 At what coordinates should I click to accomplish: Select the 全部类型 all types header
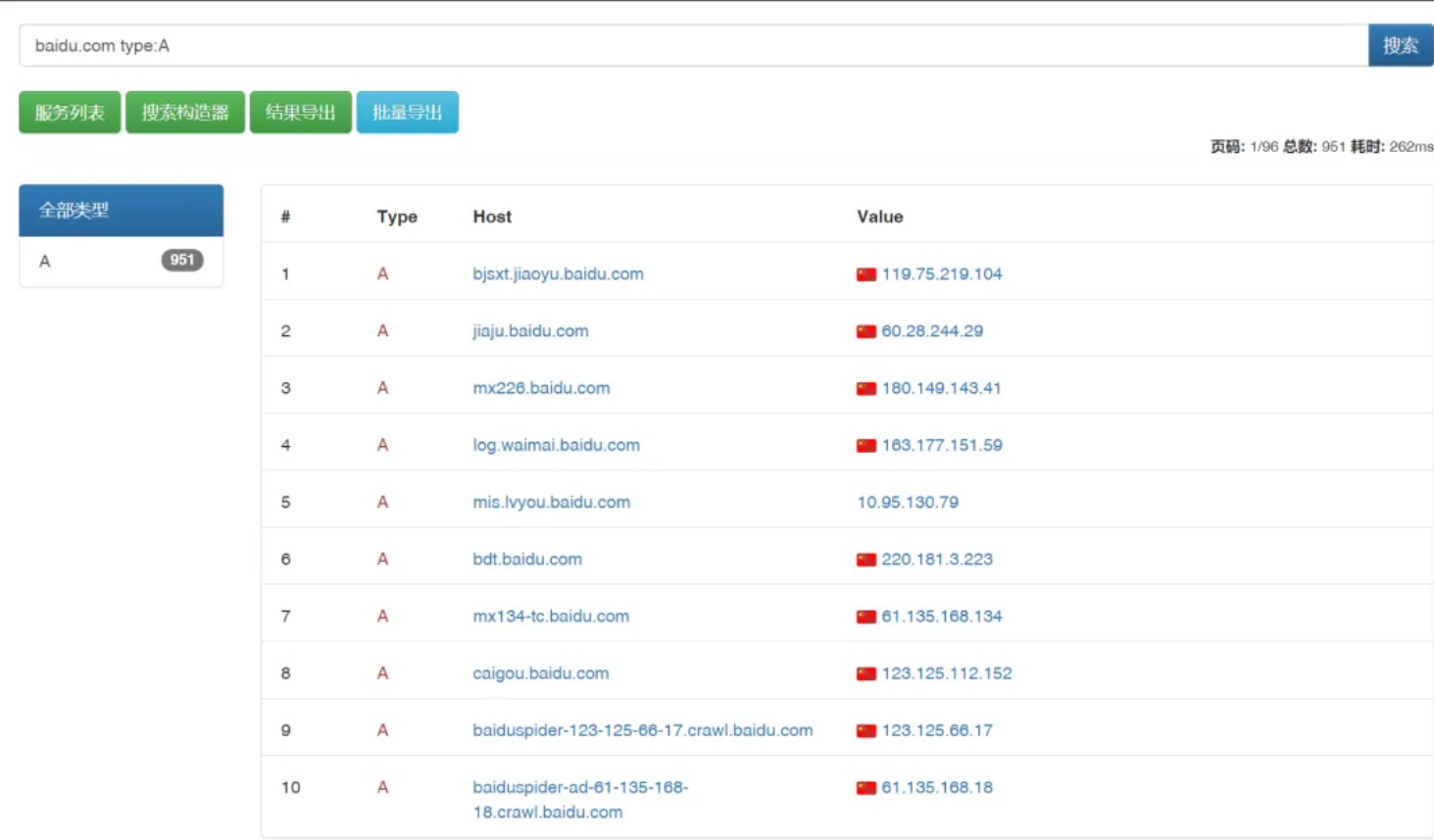(121, 211)
